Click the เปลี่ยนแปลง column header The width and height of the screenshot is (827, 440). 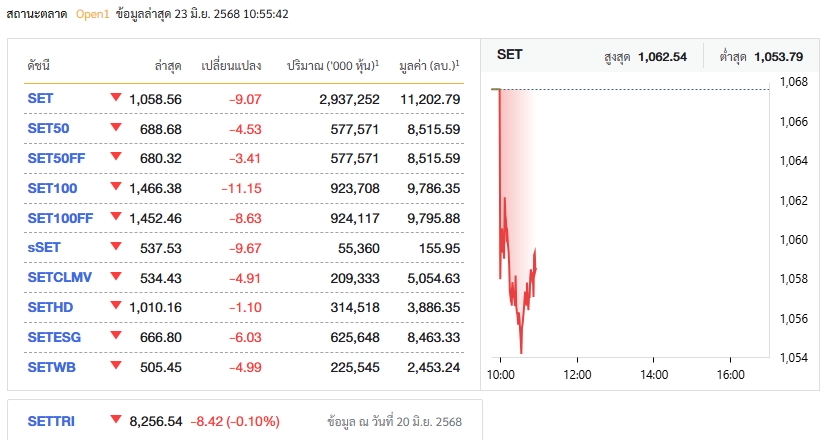[x=231, y=65]
